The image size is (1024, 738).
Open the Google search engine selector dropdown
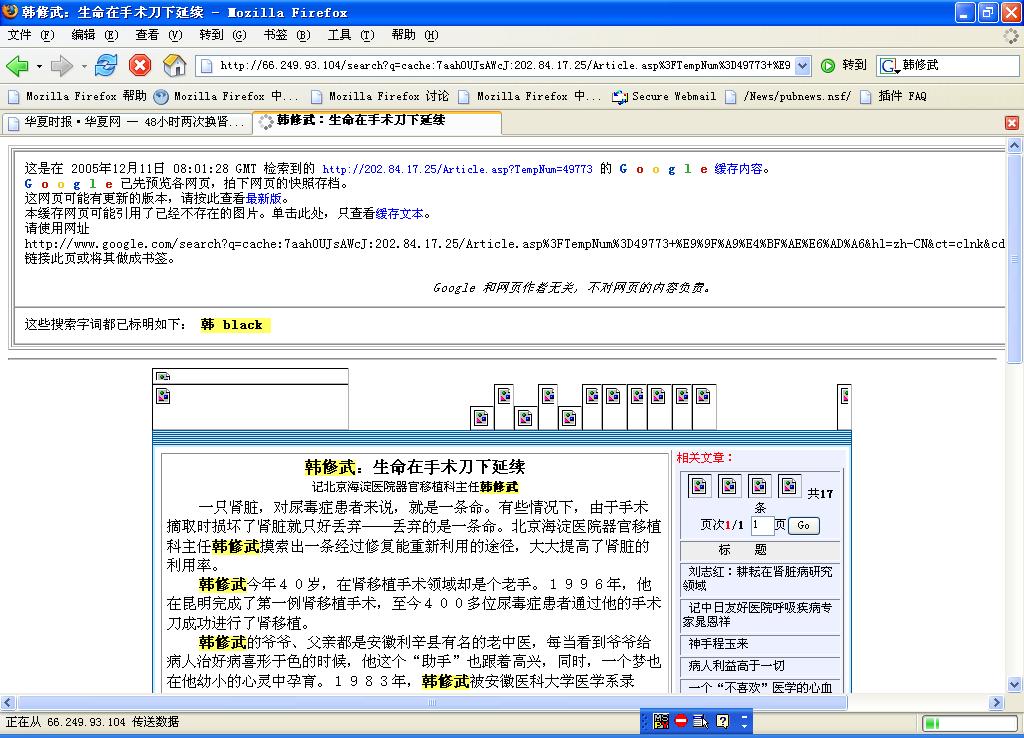point(889,66)
